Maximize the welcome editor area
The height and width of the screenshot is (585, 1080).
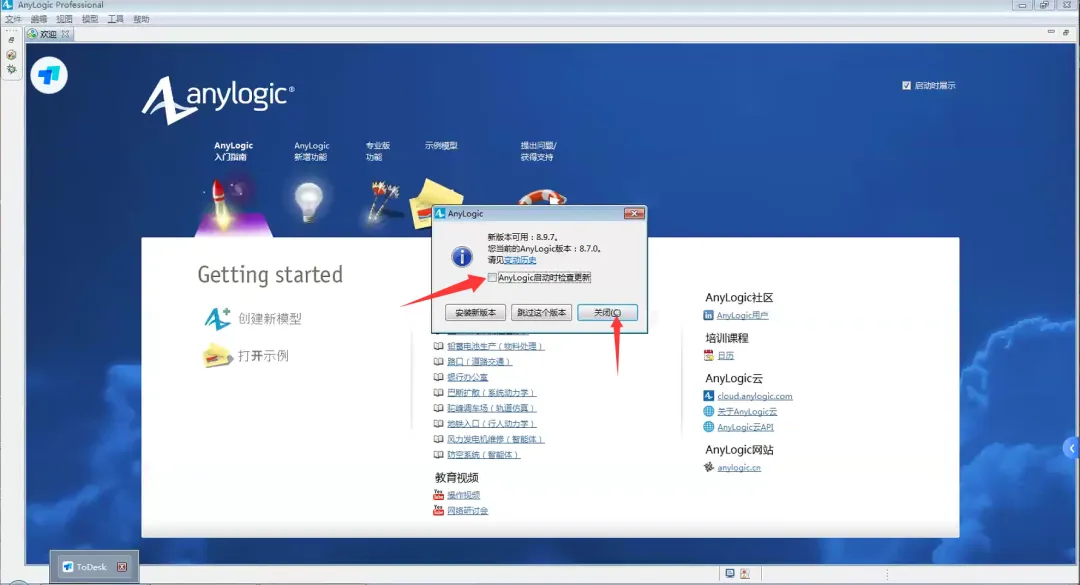1066,32
